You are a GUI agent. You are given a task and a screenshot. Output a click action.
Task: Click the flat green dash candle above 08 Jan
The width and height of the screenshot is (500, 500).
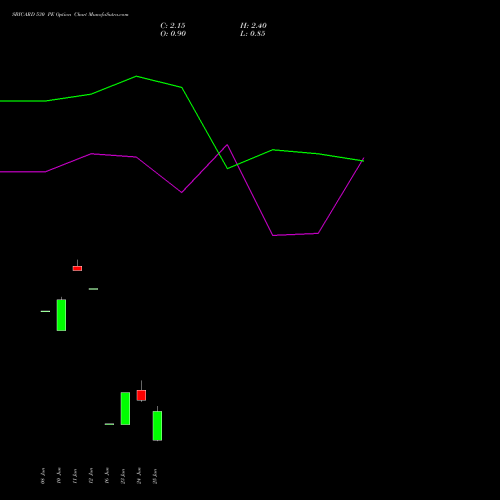pos(45,311)
